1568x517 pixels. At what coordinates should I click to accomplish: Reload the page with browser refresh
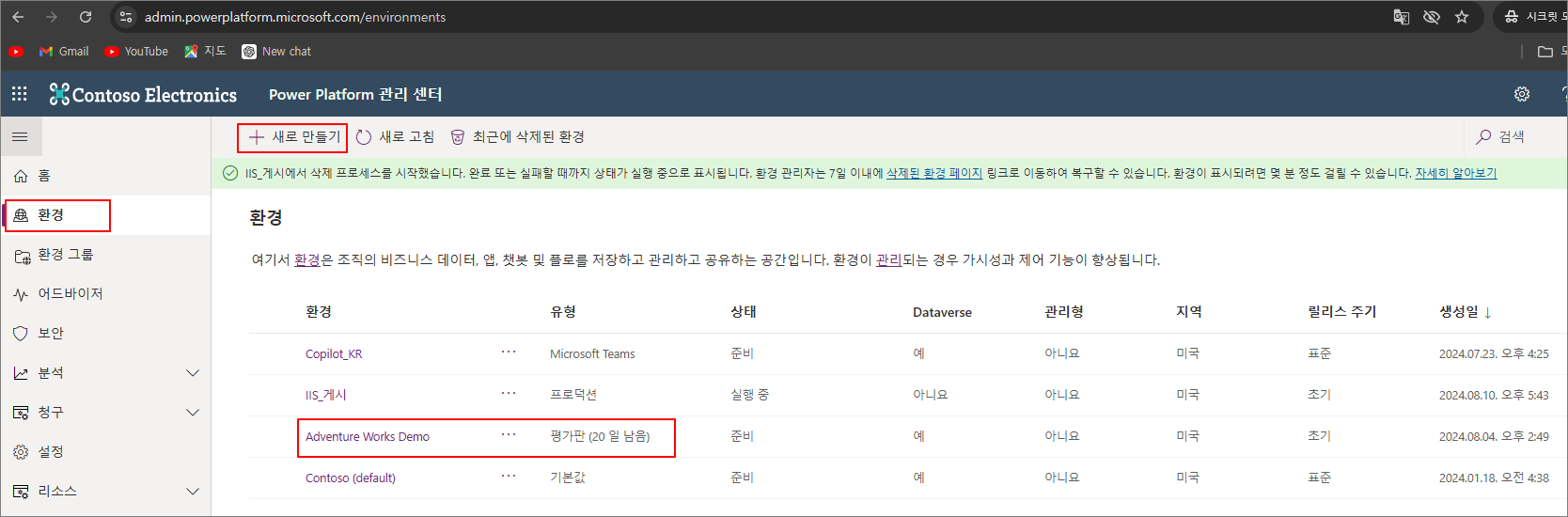tap(86, 17)
